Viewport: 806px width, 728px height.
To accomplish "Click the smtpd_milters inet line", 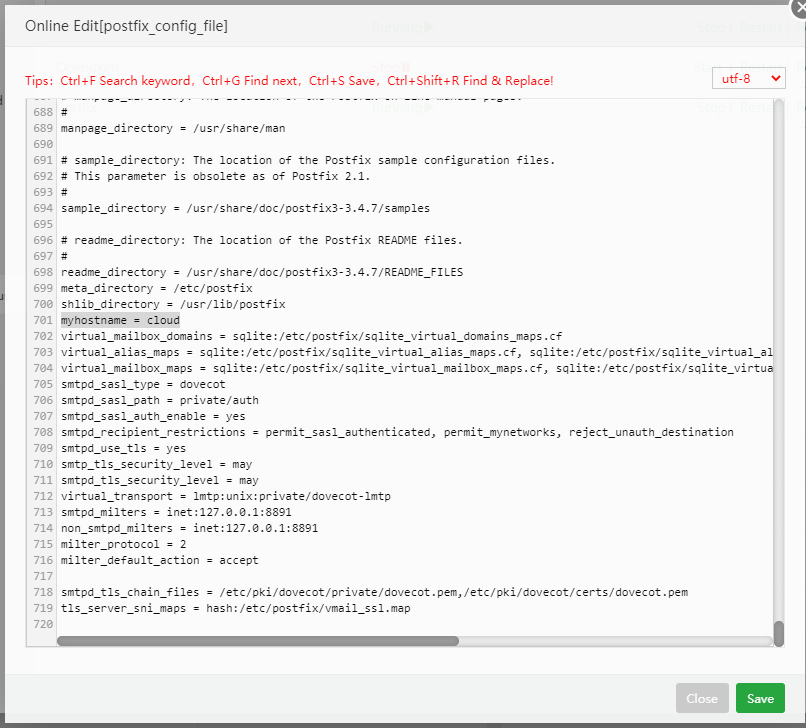I will coord(176,512).
